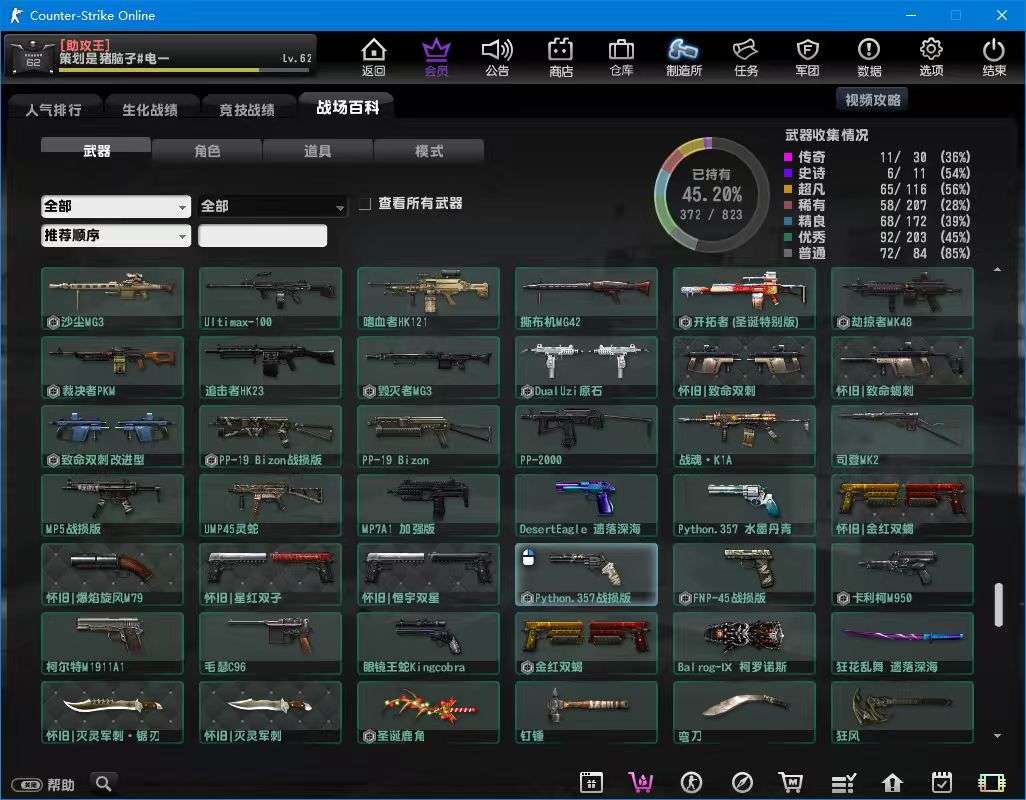Open the 公告 announcements speaker icon
1026x800 pixels.
point(497,57)
